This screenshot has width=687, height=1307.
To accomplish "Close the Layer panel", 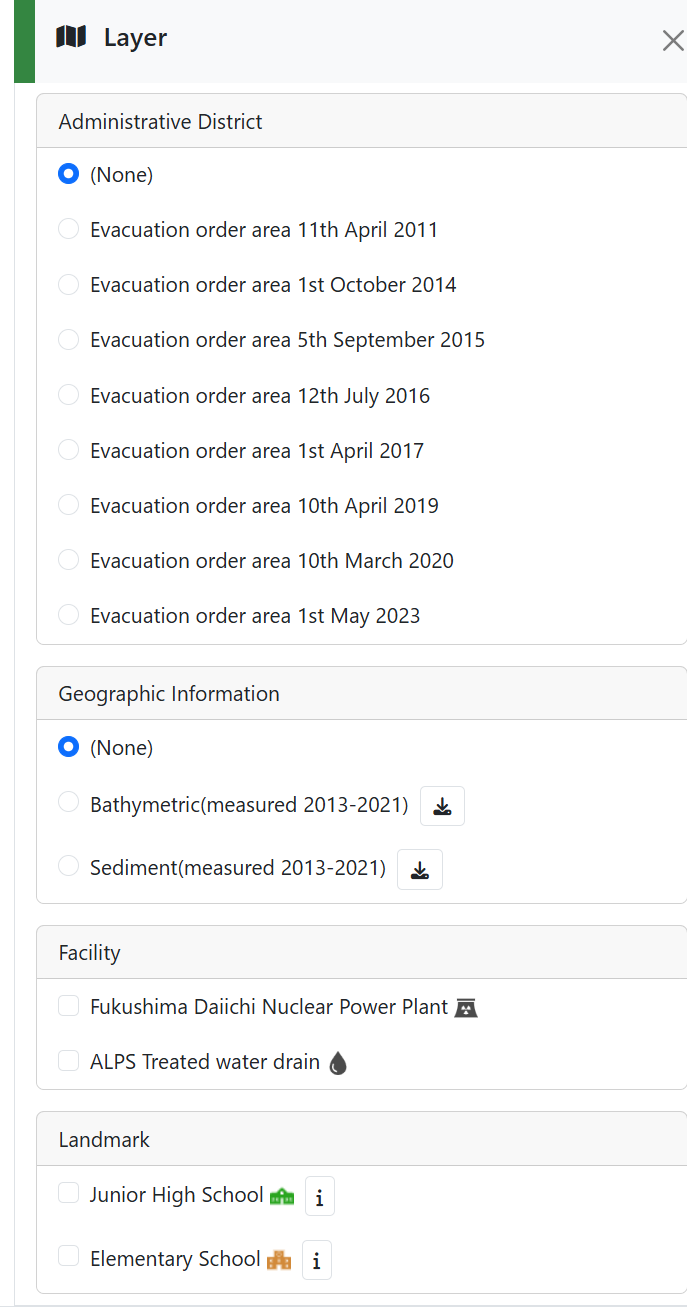I will 672,41.
